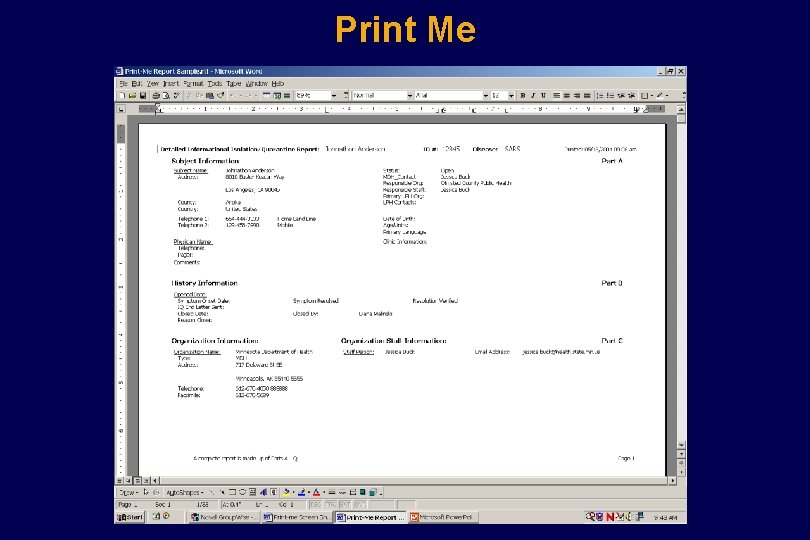Select the Oval drawing tool
The width and height of the screenshot is (810, 540).
pos(242,492)
